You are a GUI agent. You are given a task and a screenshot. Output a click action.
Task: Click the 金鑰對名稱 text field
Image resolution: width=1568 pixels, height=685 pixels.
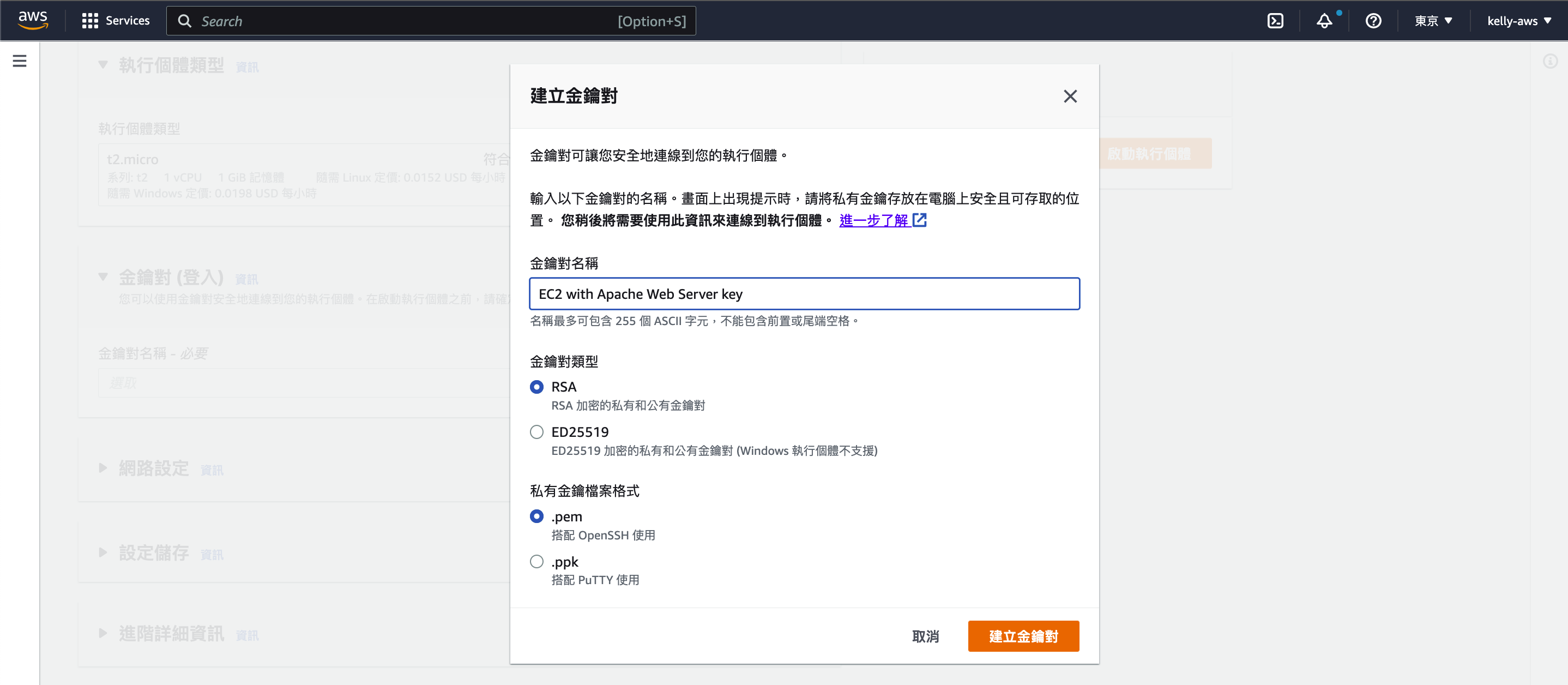[x=804, y=294]
